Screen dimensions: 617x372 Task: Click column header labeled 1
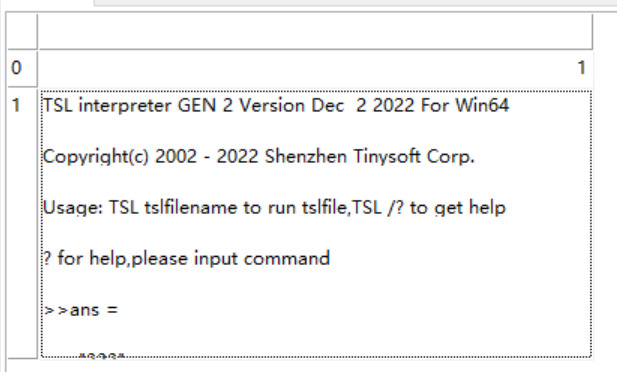(316, 68)
